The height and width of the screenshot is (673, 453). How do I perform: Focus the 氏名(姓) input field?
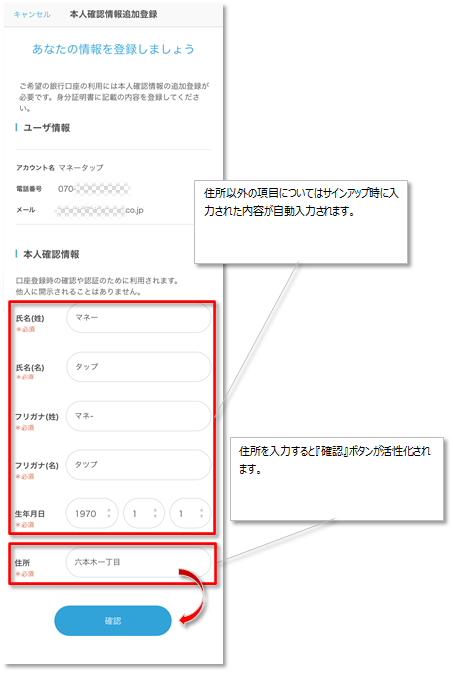pos(139,318)
